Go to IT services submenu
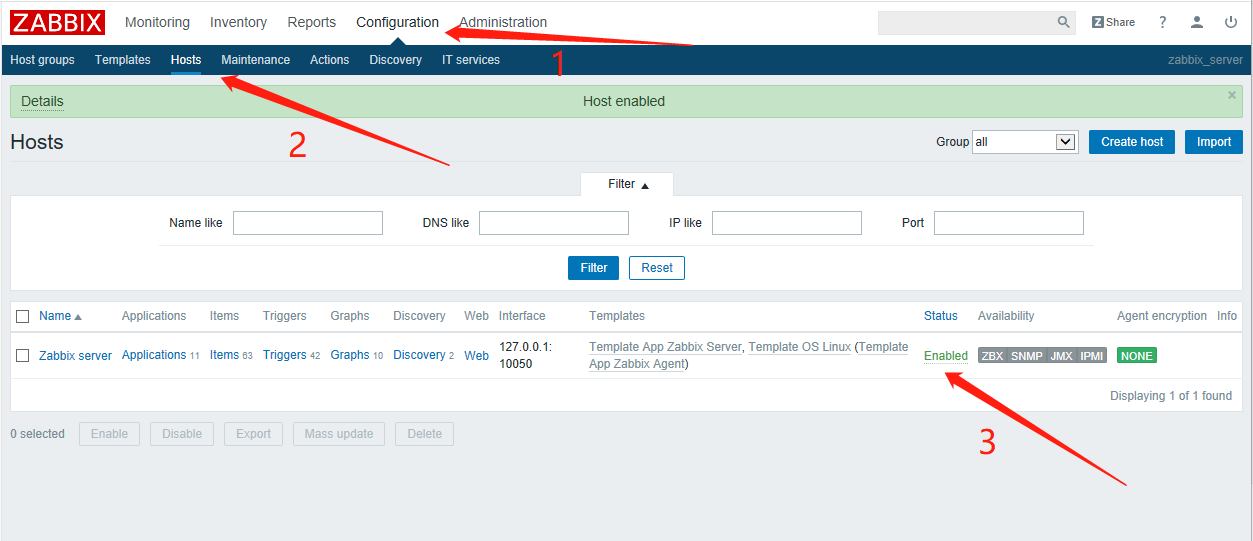 click(471, 60)
